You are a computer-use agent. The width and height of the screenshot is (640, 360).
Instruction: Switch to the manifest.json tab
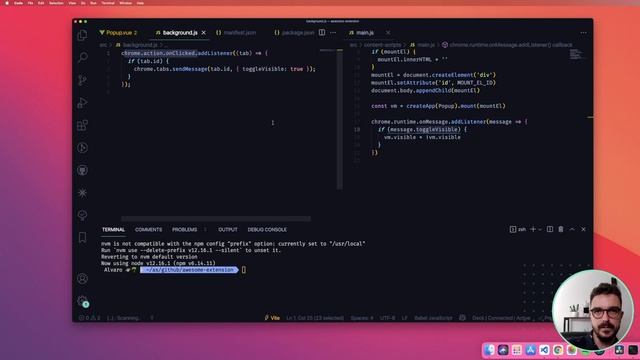click(236, 33)
